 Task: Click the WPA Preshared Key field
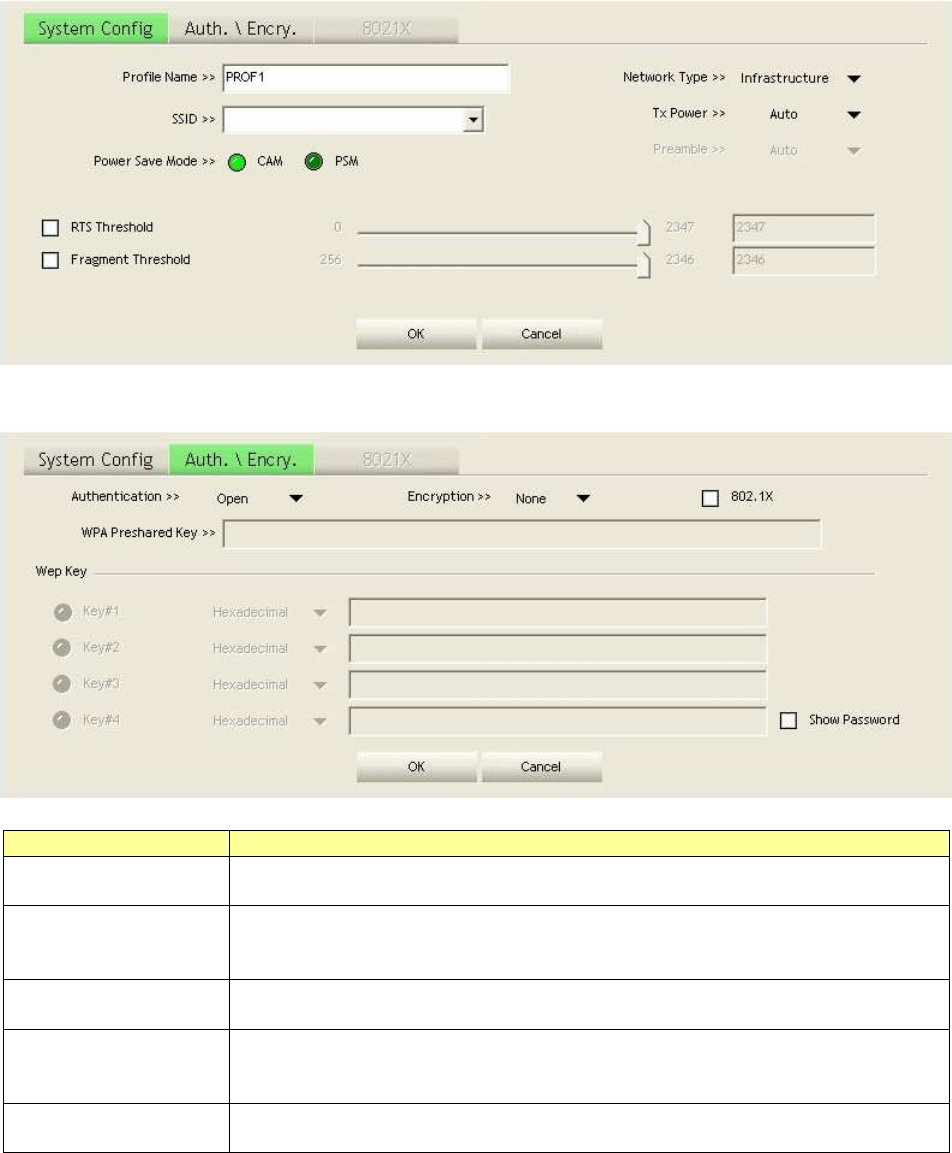pos(522,535)
